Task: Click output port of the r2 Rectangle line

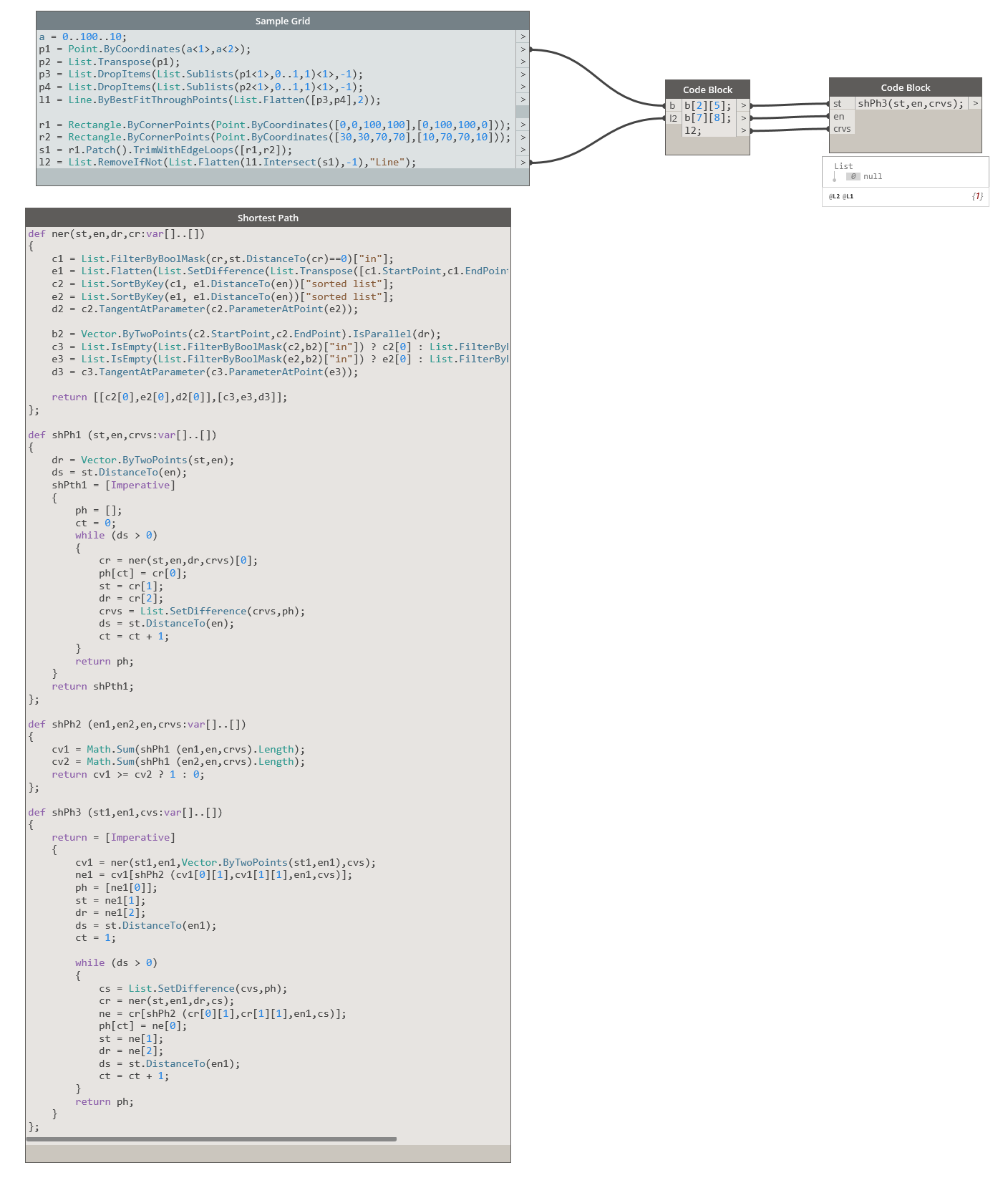Action: [x=523, y=137]
